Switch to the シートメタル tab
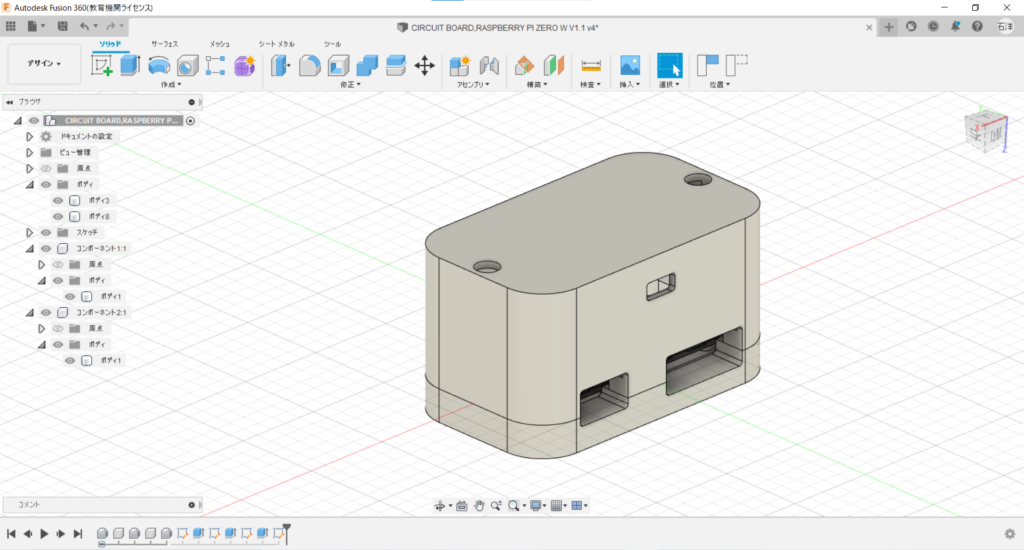The image size is (1024, 550). coord(276,44)
